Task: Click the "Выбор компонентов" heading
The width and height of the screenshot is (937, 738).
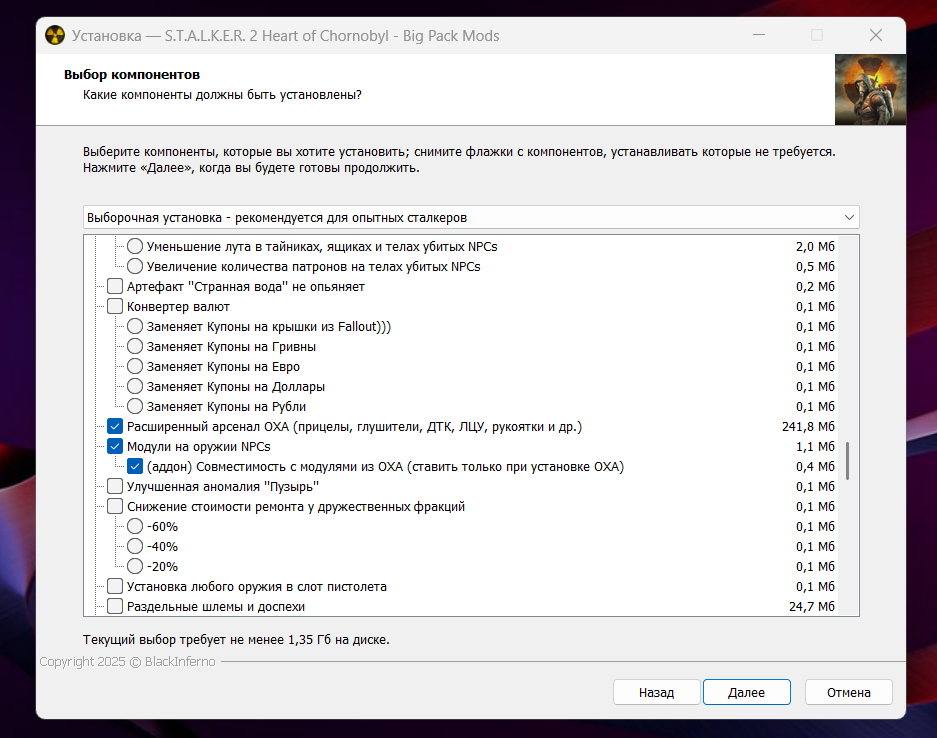Action: coord(132,75)
